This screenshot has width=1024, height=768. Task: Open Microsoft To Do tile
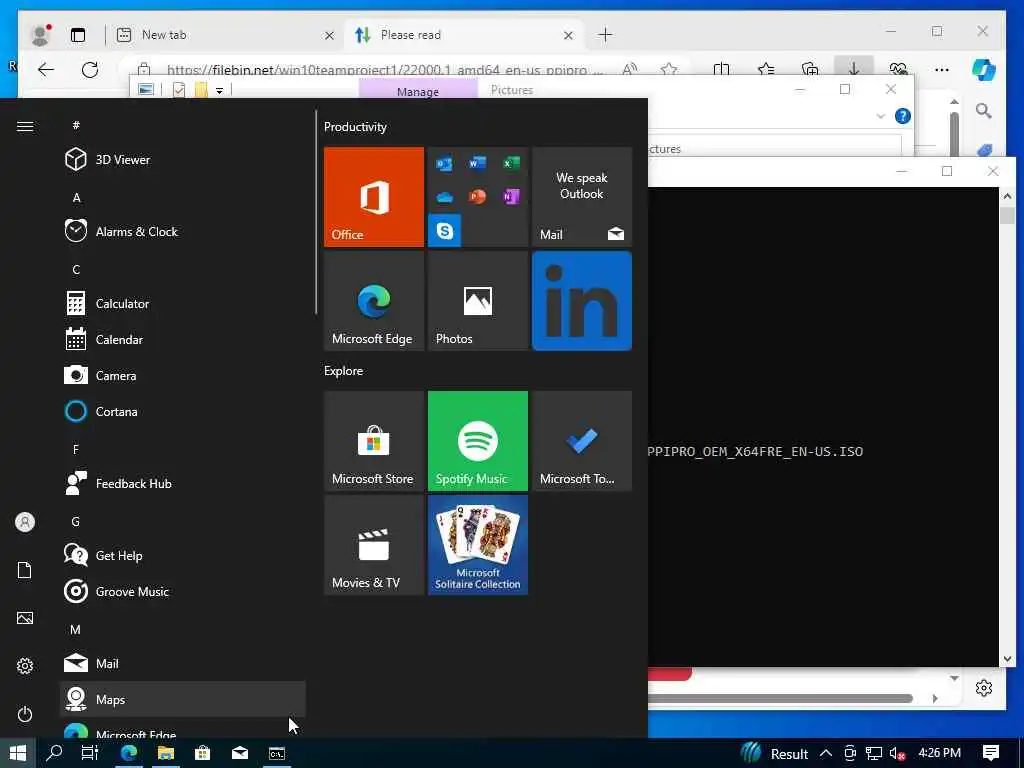(x=582, y=441)
